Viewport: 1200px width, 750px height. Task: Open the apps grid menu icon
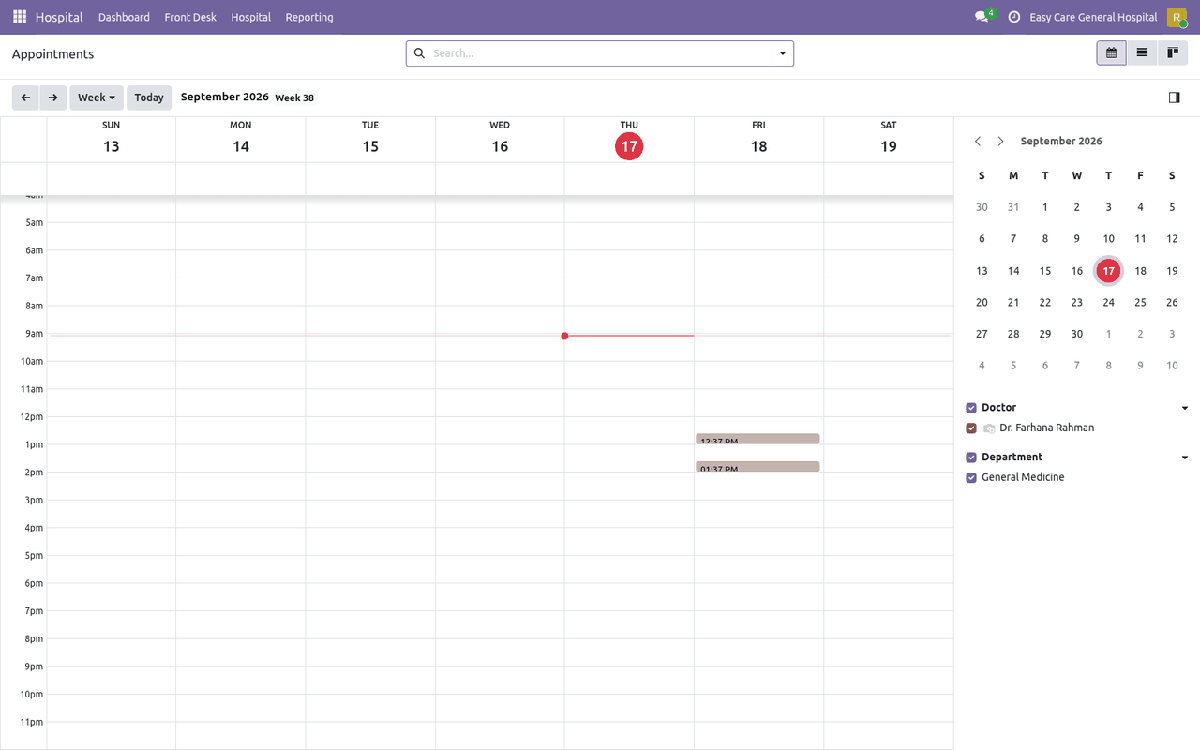(x=19, y=17)
